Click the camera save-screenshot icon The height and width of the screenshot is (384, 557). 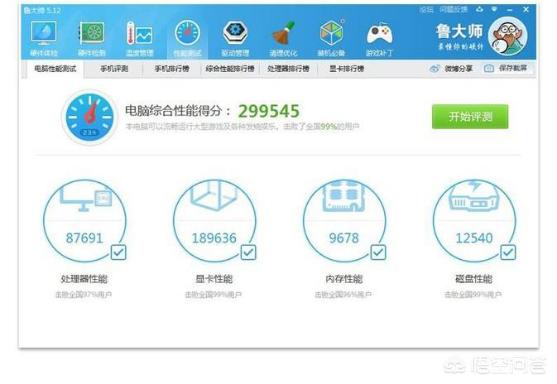pyautogui.click(x=489, y=68)
